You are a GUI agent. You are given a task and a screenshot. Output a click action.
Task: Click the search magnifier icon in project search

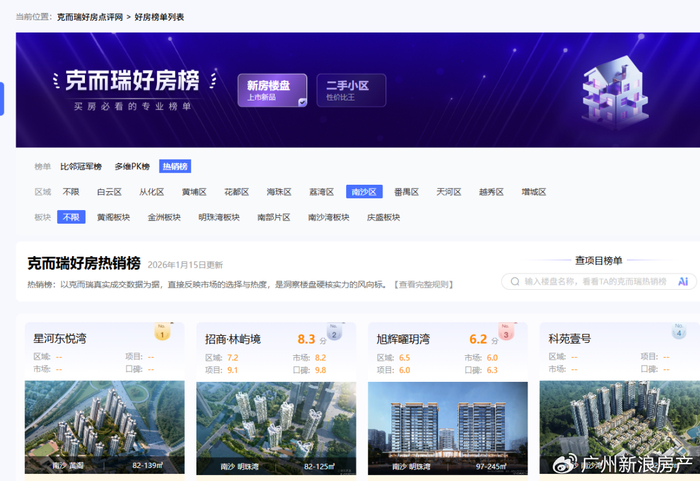click(515, 281)
